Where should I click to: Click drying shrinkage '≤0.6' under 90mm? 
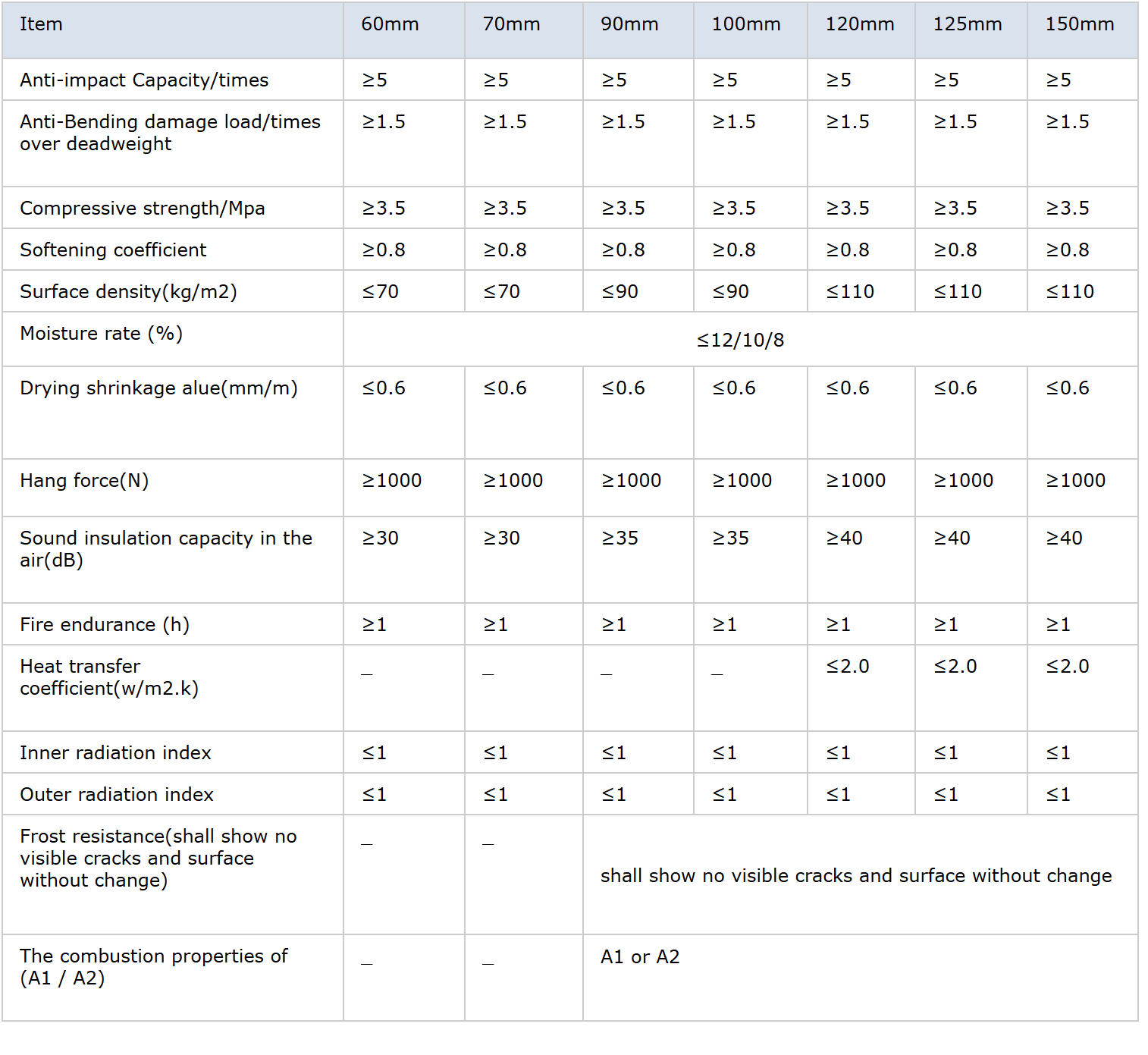[623, 388]
